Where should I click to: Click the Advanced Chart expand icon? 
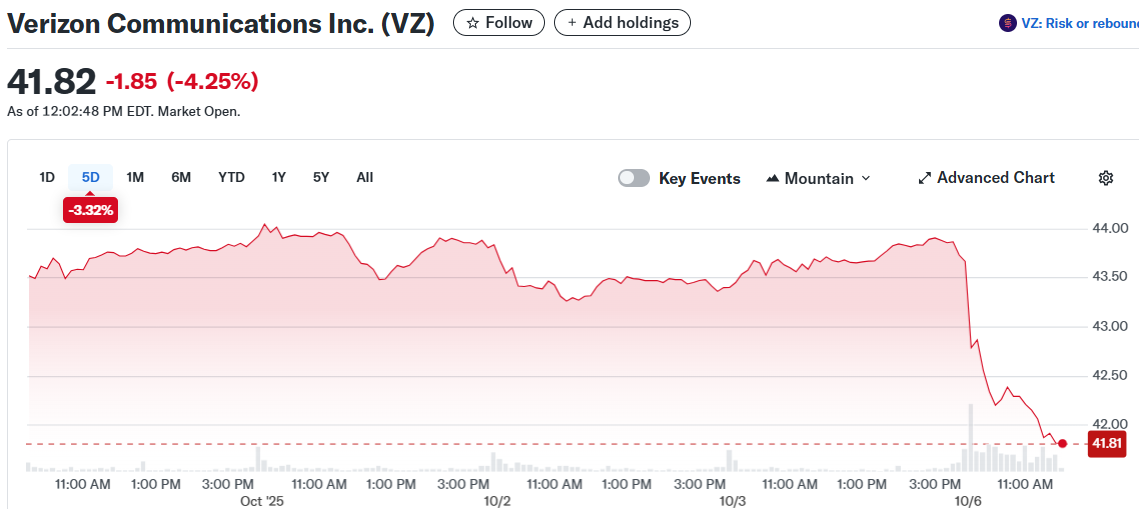(x=925, y=178)
